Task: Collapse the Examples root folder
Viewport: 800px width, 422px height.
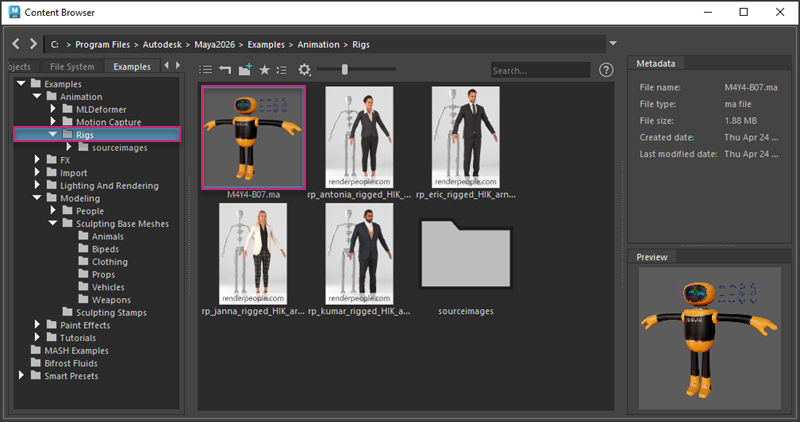Action: (21, 83)
